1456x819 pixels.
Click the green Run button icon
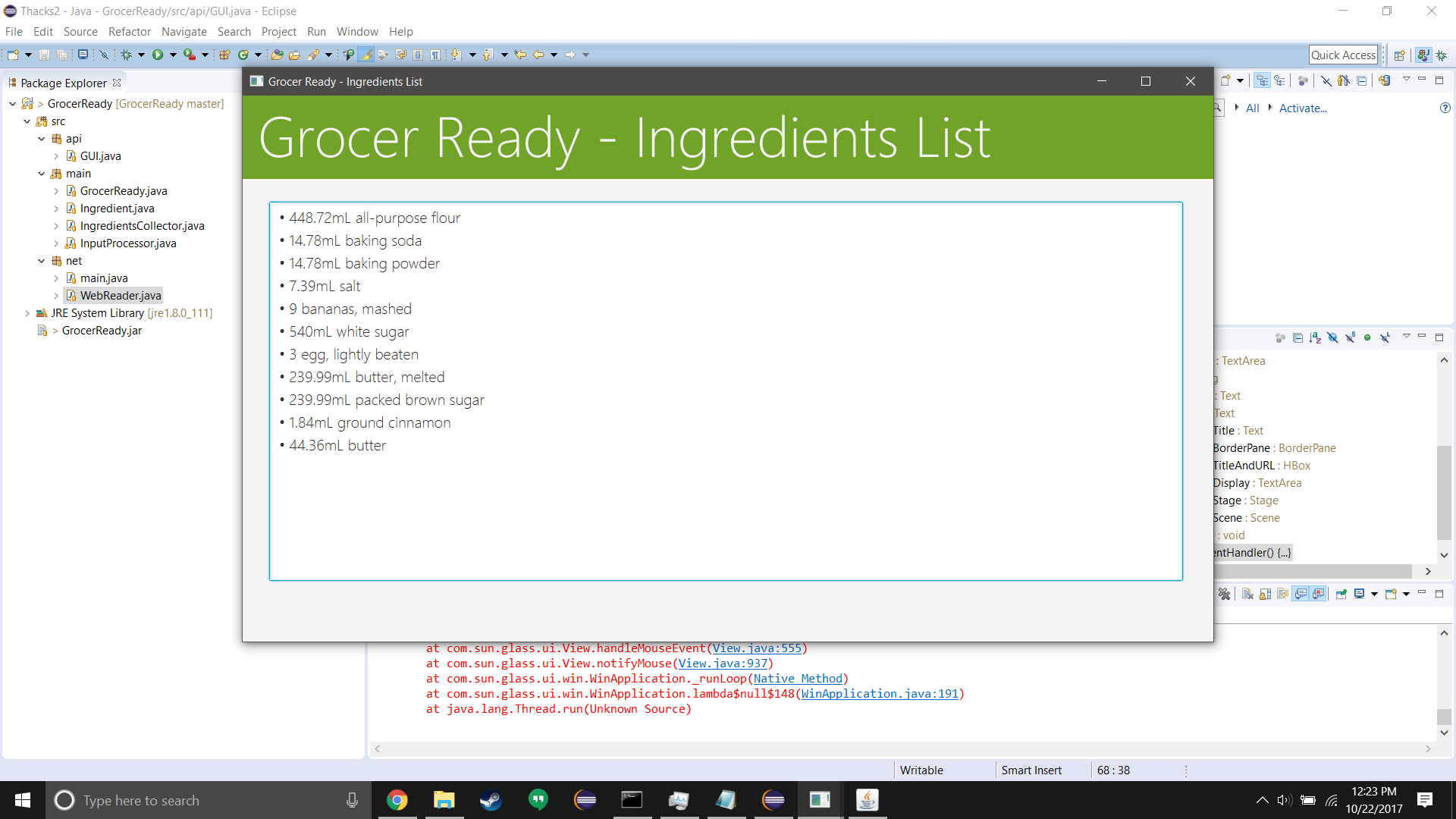click(x=158, y=55)
